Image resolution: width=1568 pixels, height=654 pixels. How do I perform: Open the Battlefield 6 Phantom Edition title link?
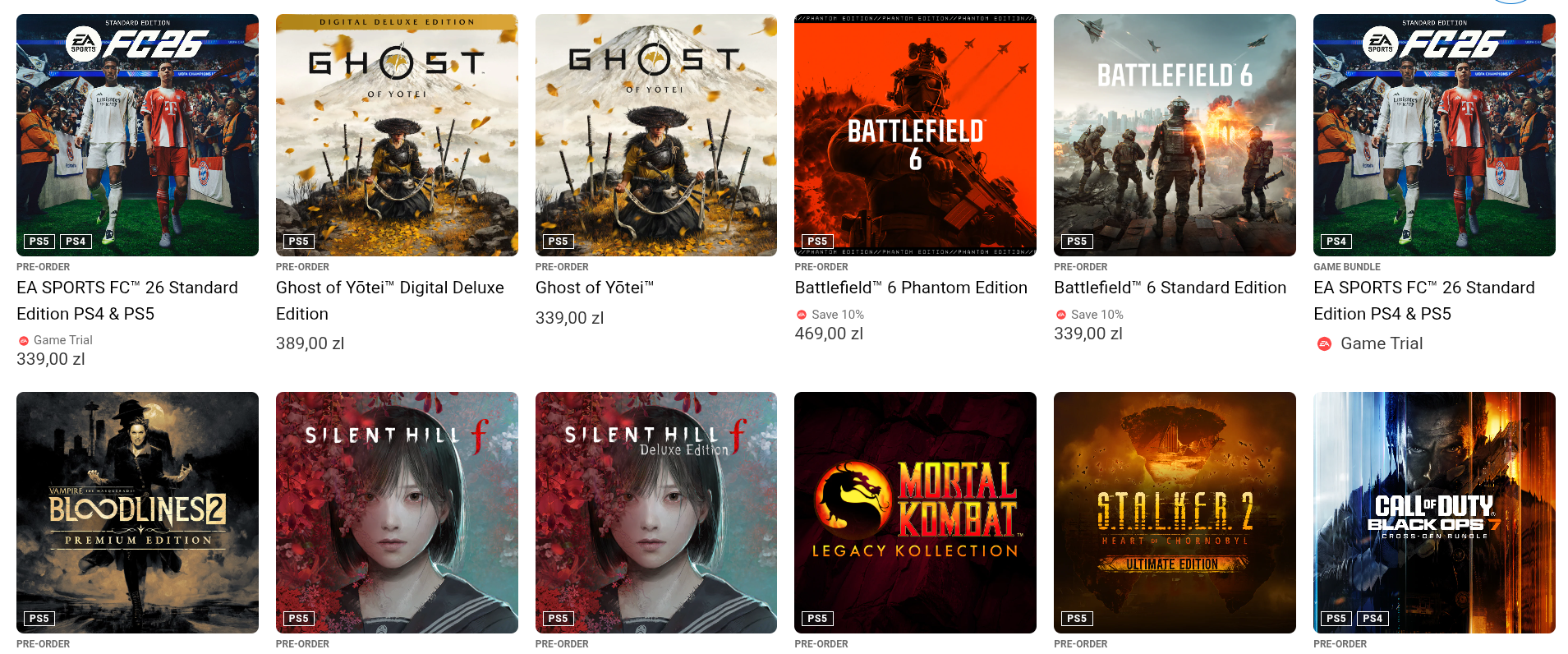tap(911, 288)
